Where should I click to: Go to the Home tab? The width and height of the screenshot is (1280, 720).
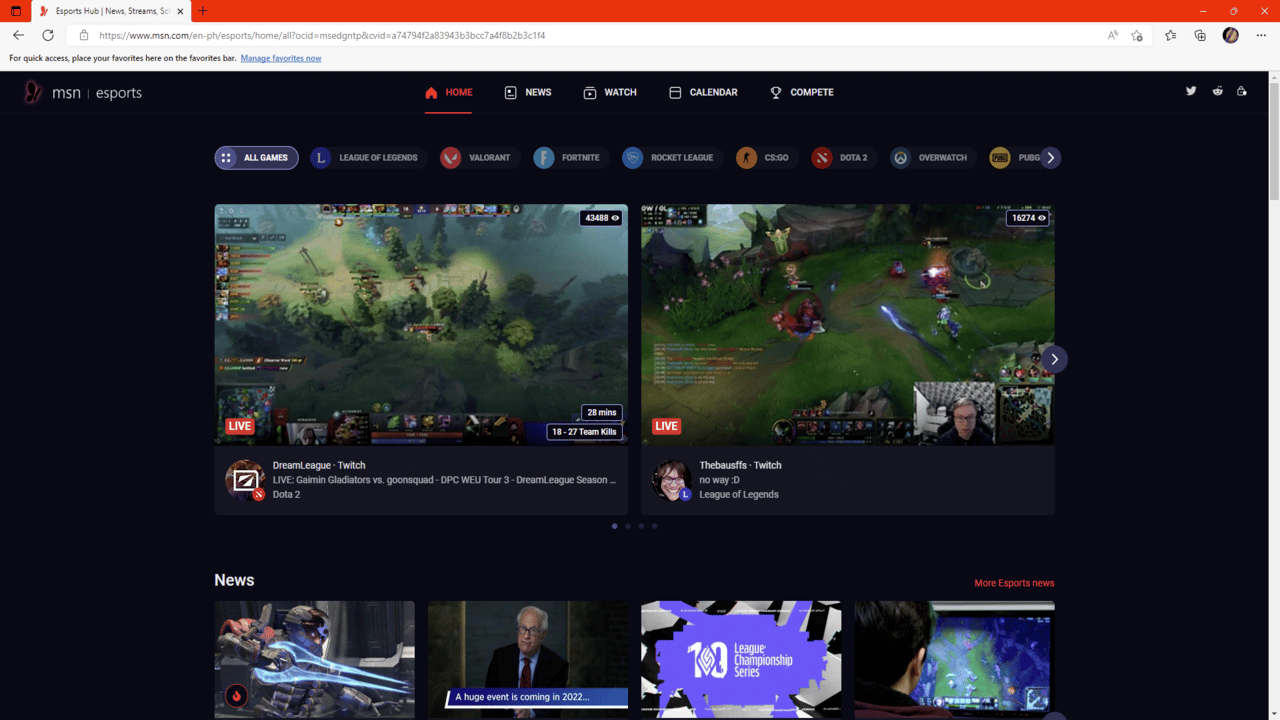click(448, 92)
